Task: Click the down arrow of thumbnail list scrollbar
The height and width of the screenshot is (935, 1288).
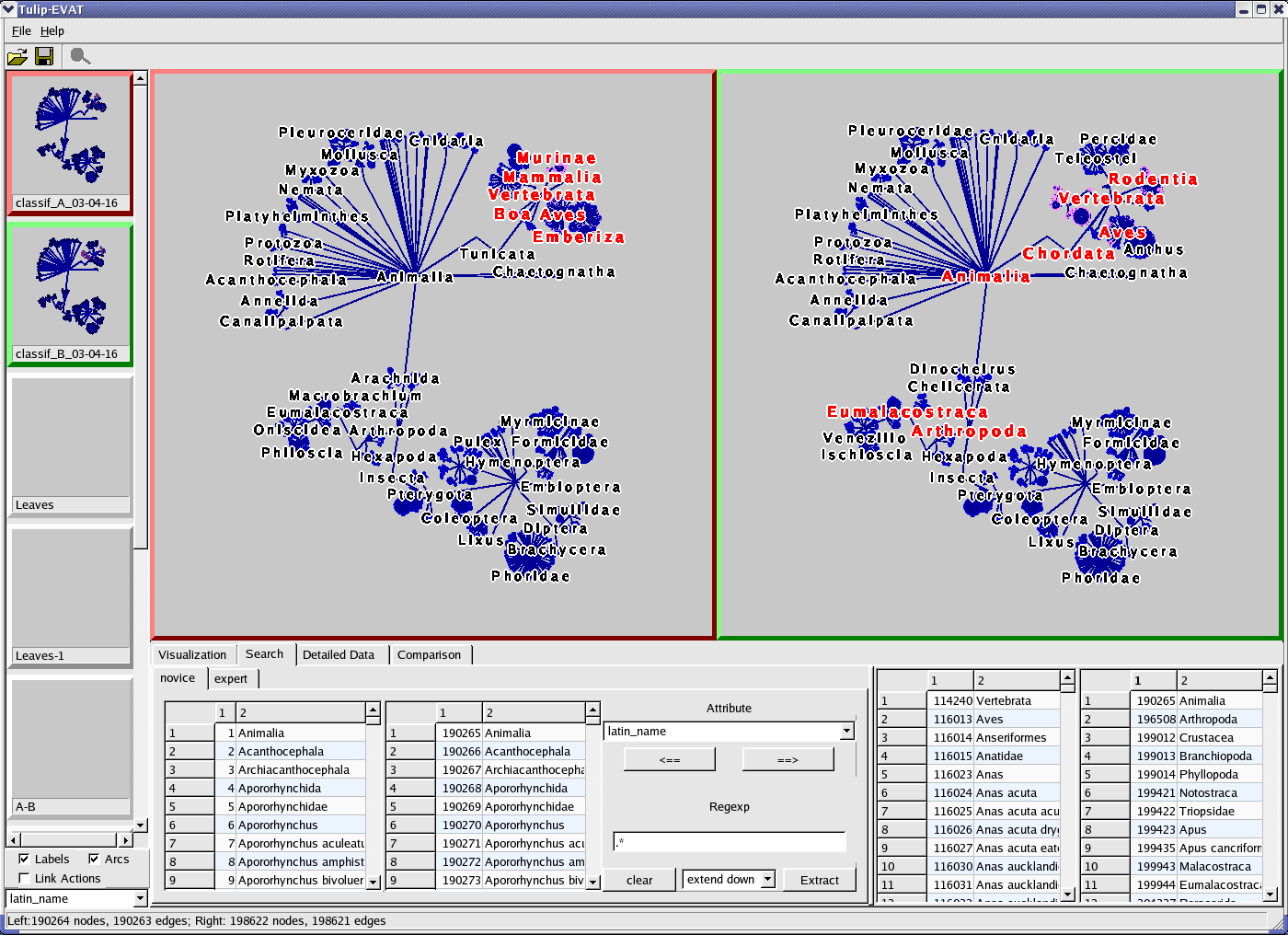Action: [x=140, y=825]
